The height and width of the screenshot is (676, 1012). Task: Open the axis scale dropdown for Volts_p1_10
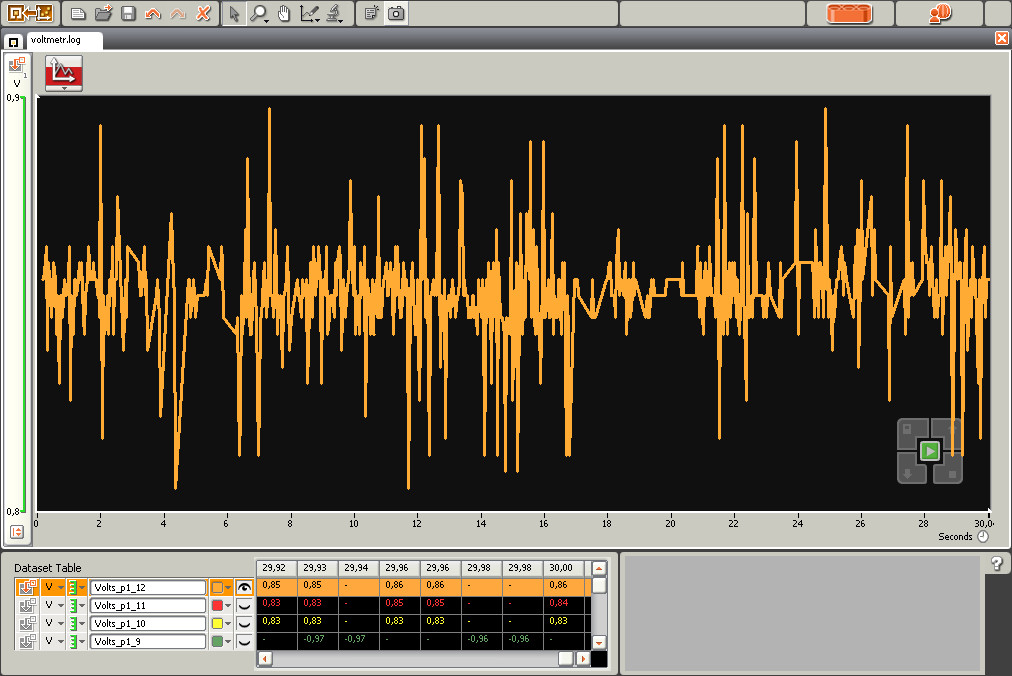77,623
